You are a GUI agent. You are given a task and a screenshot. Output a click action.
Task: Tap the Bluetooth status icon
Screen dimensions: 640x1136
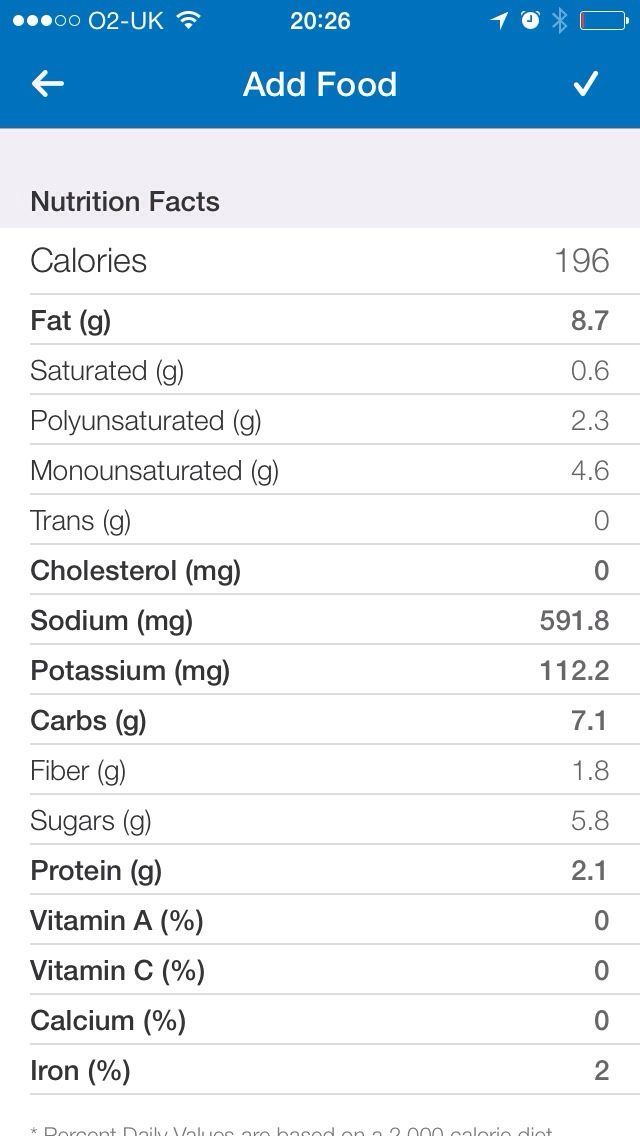[x=559, y=21]
